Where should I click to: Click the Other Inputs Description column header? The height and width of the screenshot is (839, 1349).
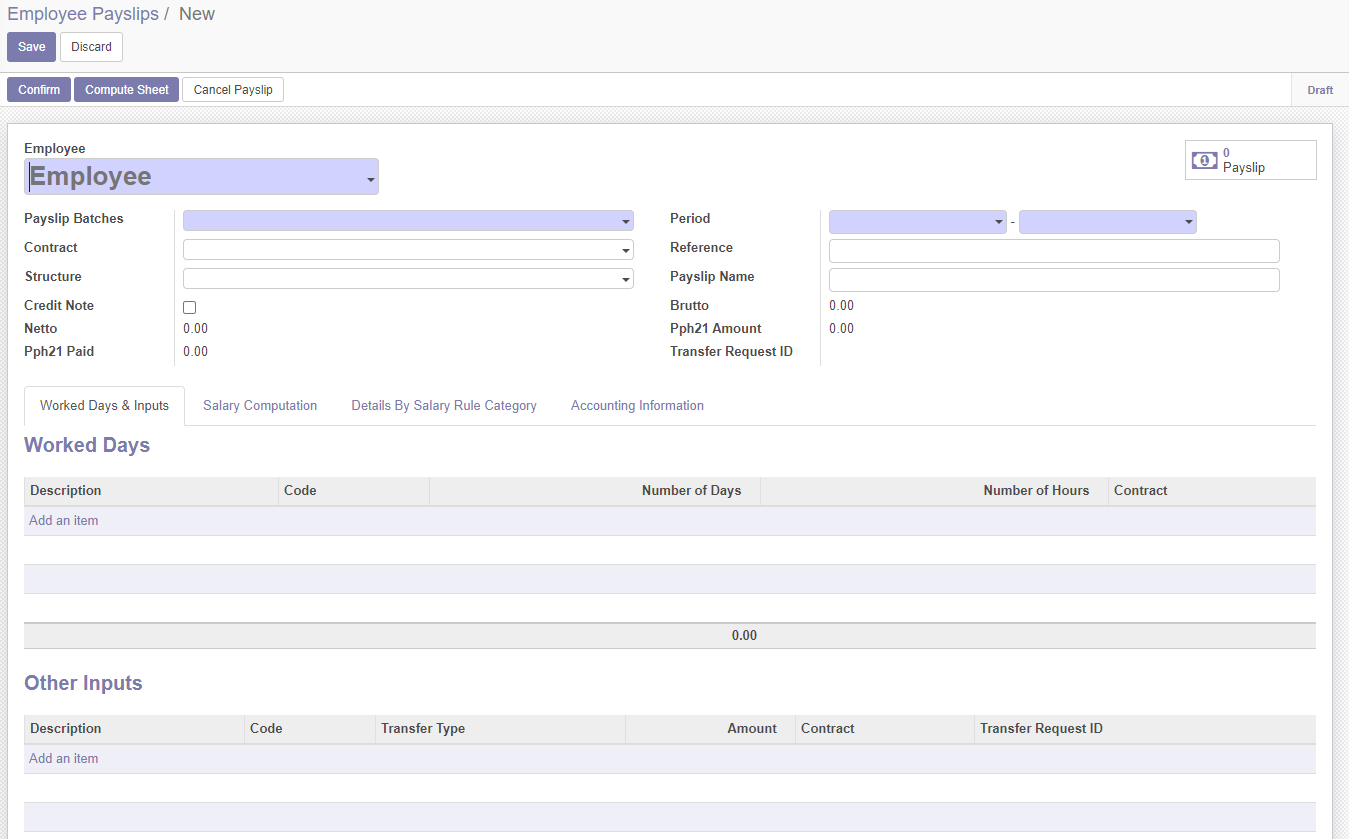pyautogui.click(x=134, y=729)
